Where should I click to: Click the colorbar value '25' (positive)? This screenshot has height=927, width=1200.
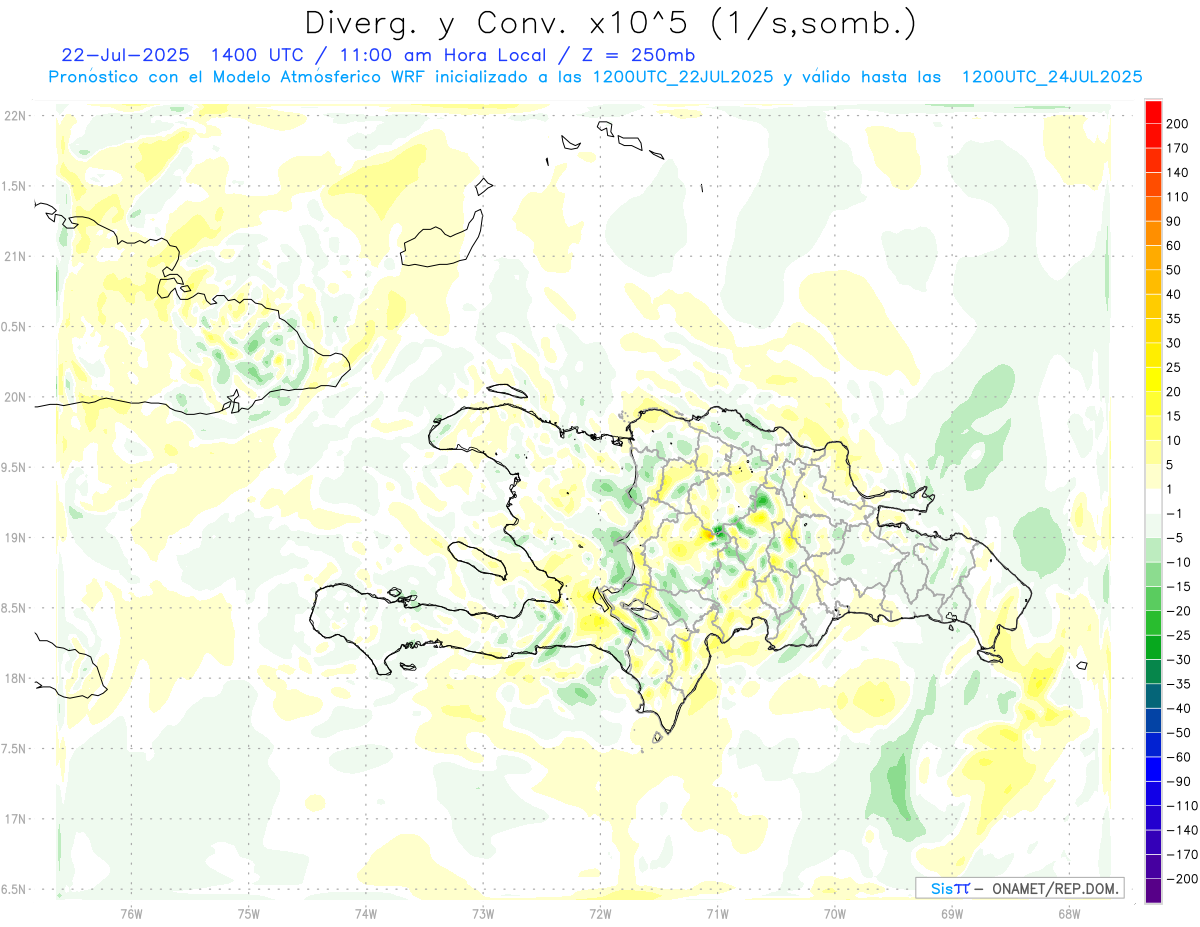[1174, 367]
